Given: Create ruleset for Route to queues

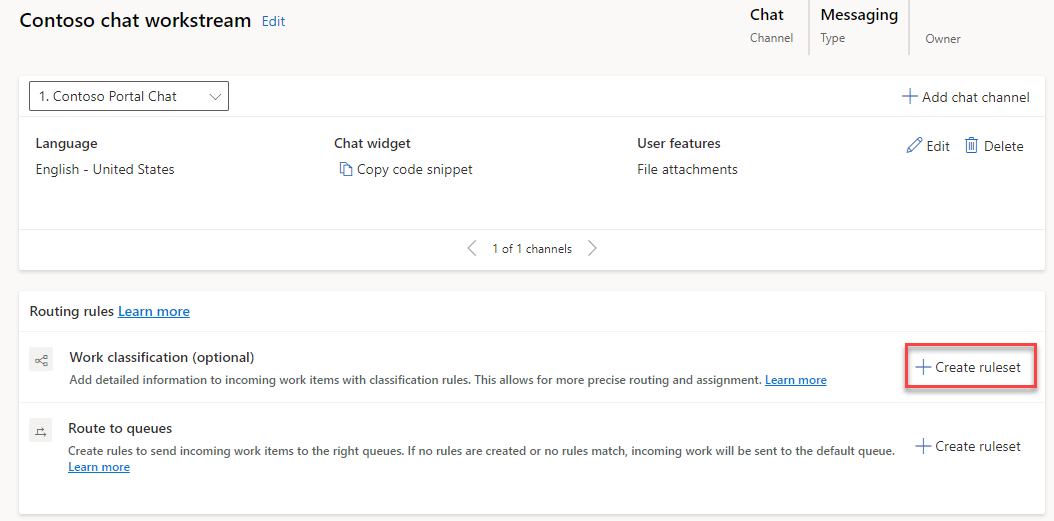Looking at the screenshot, I should coord(969,446).
